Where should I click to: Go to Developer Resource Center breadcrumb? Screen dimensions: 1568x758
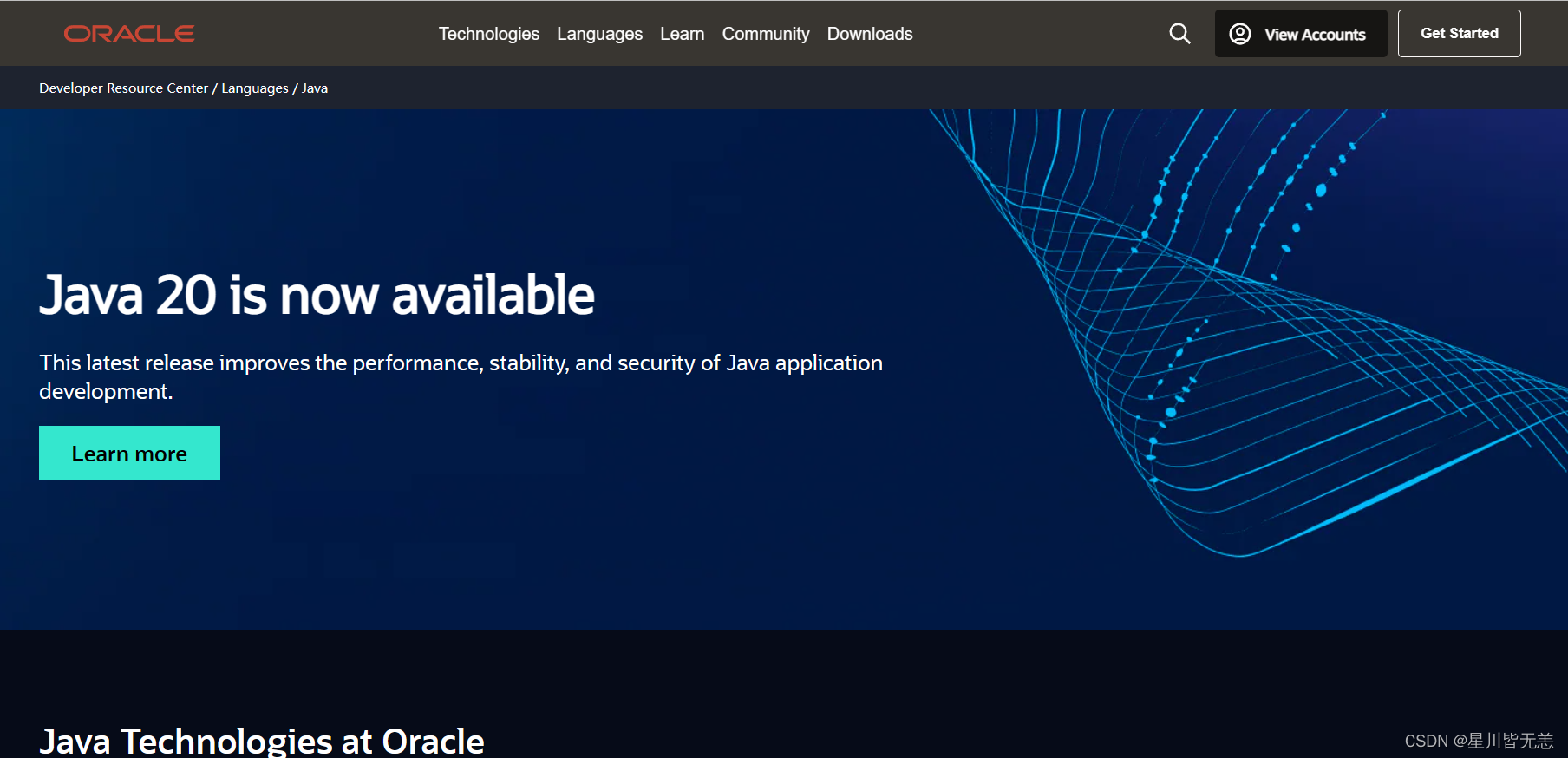123,88
